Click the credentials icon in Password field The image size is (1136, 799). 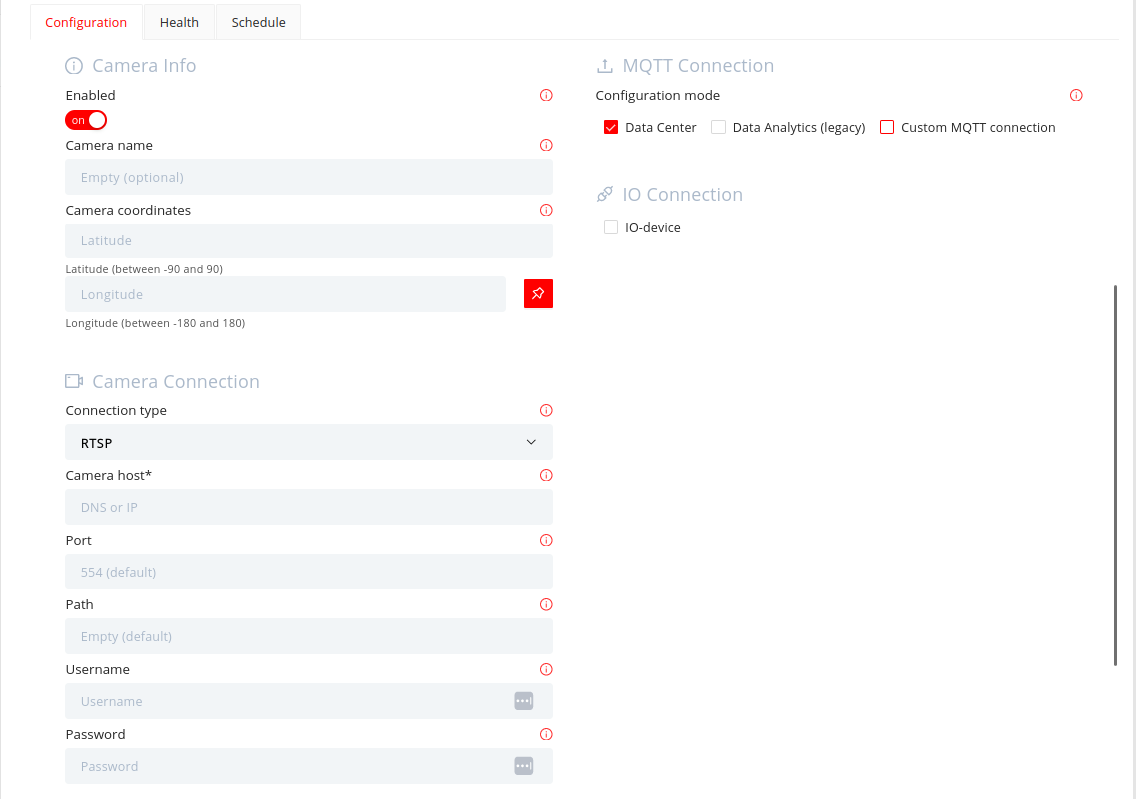click(x=524, y=766)
